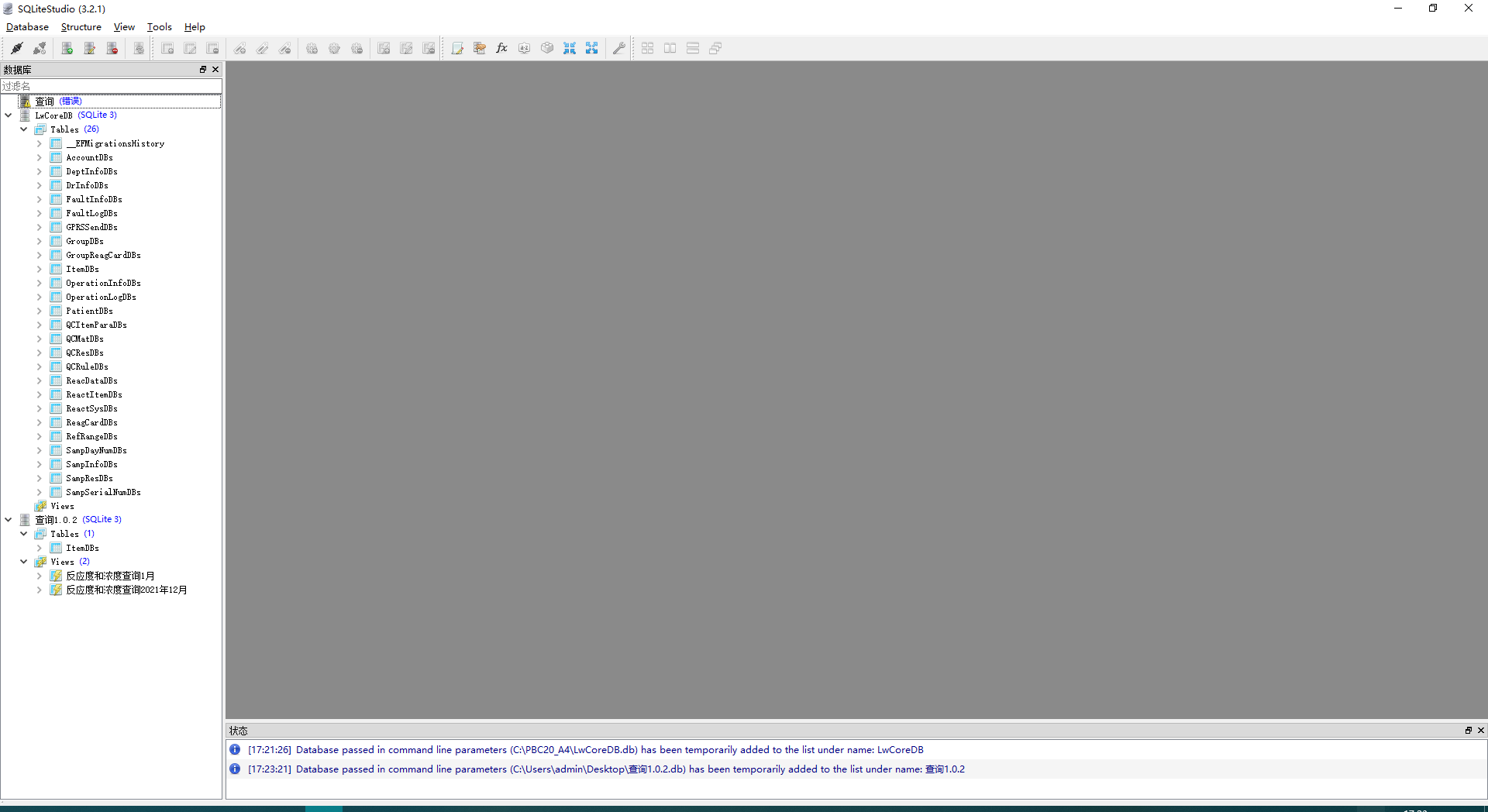1488x812 pixels.
Task: Click the cascade windows toolbar icon
Action: [x=715, y=48]
